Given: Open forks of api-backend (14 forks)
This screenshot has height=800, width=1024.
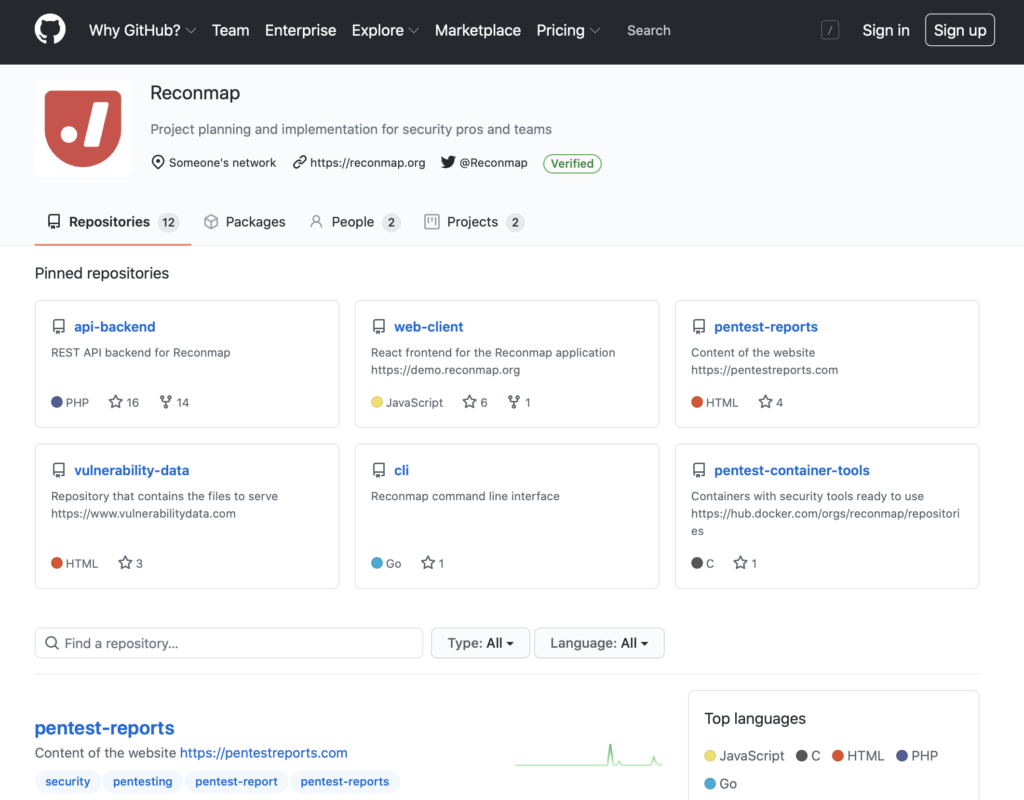Looking at the screenshot, I should 174,402.
